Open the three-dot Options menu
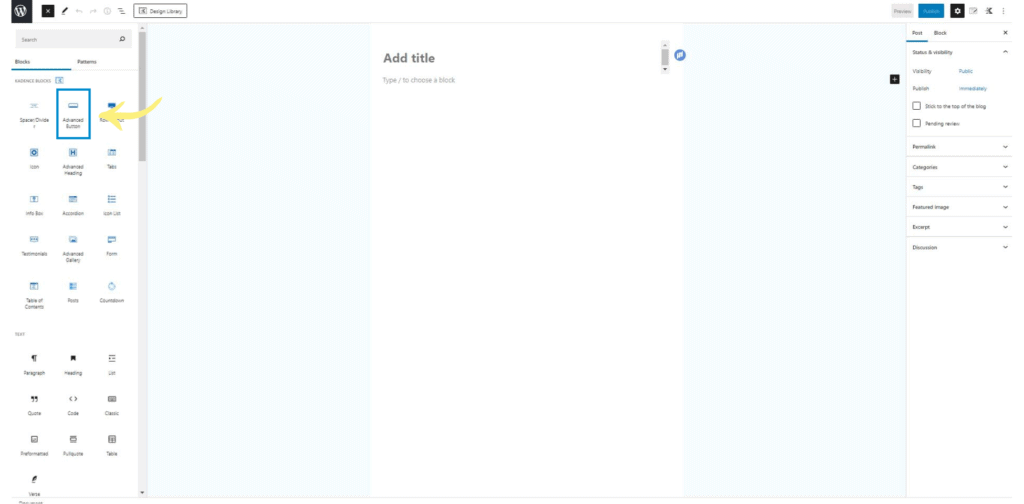This screenshot has height=504, width=1024. pyautogui.click(x=1004, y=11)
